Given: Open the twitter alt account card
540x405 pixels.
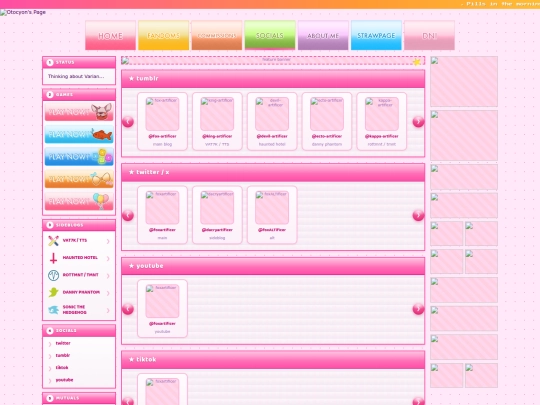Looking at the screenshot, I should pos(272,215).
